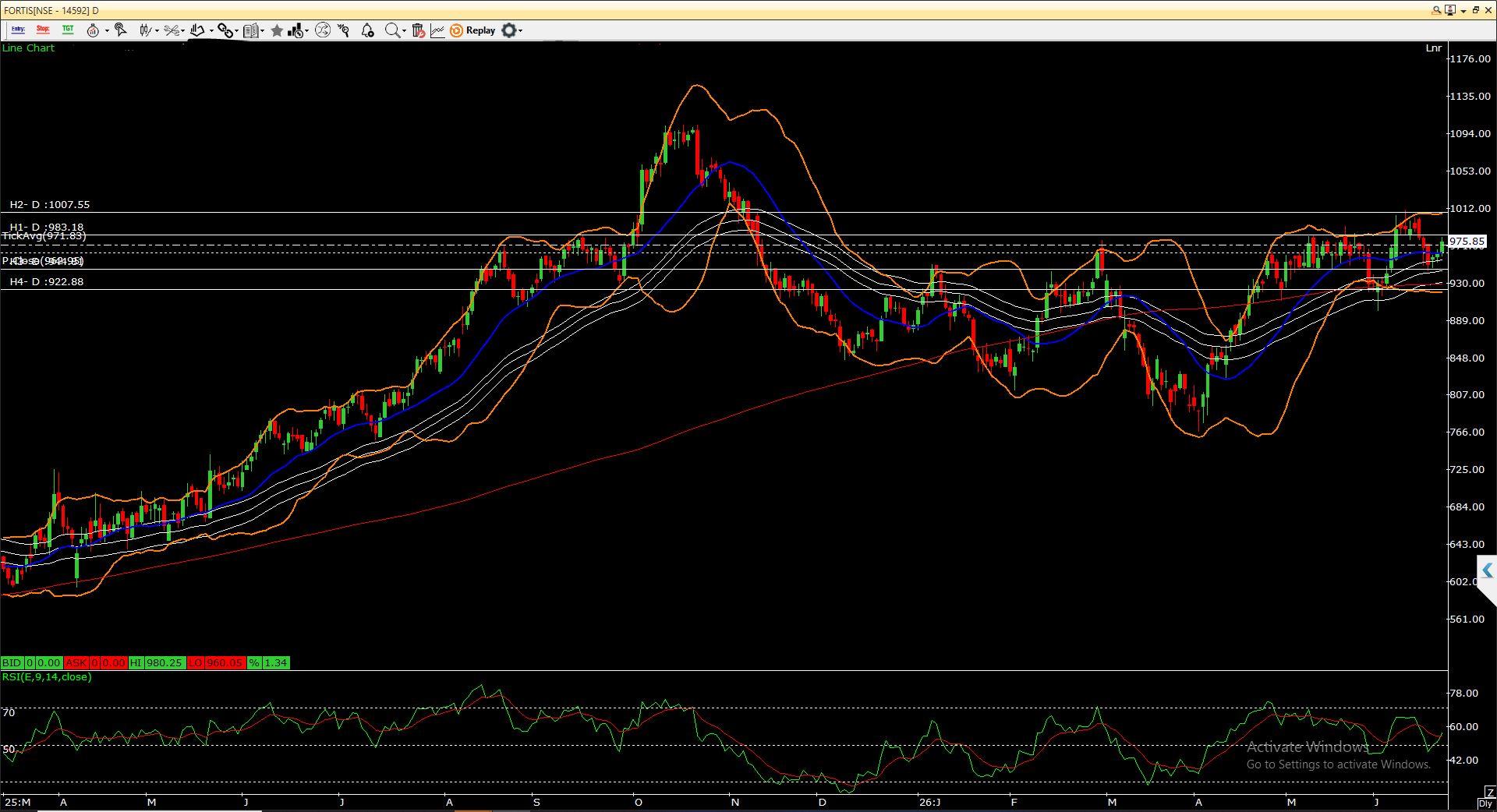Image resolution: width=1497 pixels, height=812 pixels.
Task: Click the Entry marker tool
Action: (x=18, y=30)
